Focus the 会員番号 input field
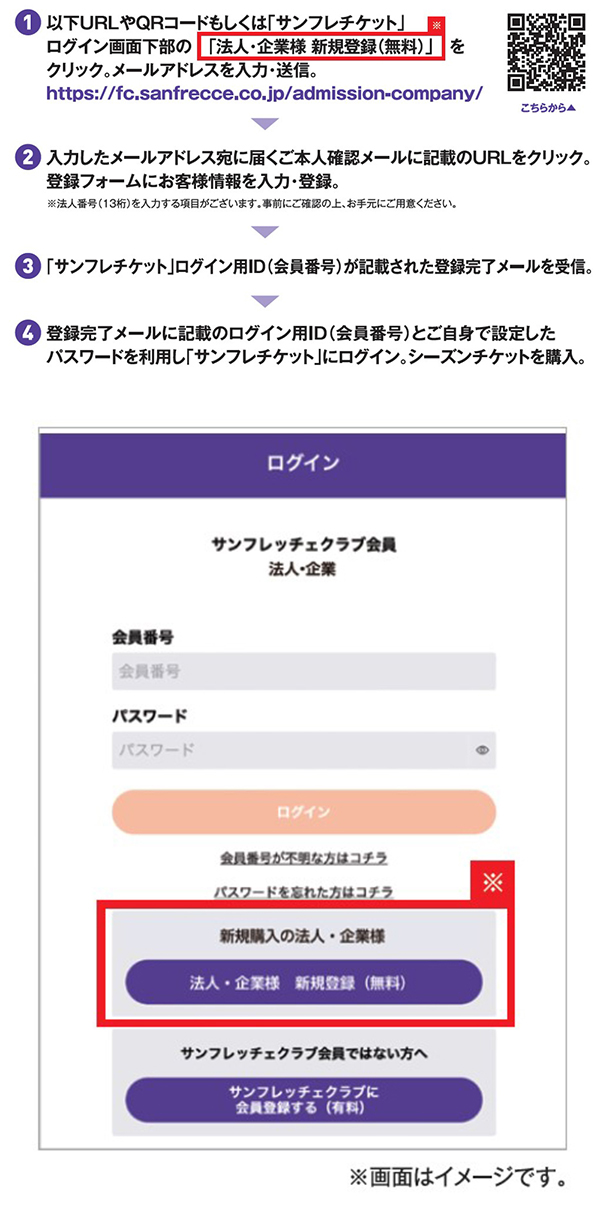Image resolution: width=600 pixels, height=1205 pixels. [x=304, y=671]
